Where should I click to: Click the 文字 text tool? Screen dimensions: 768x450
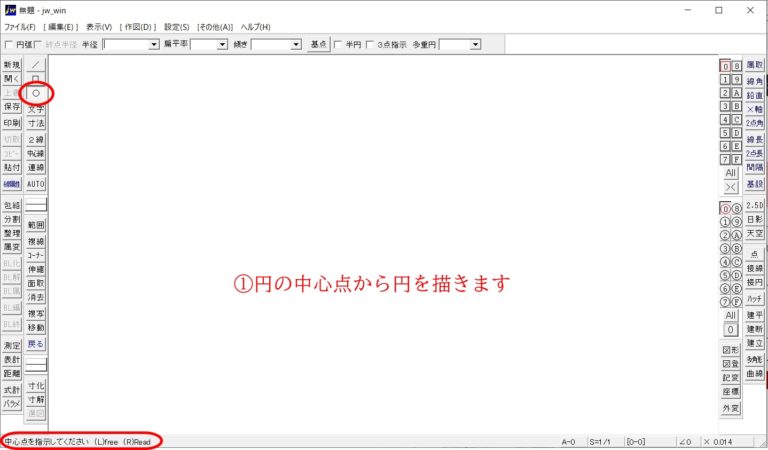[36, 109]
